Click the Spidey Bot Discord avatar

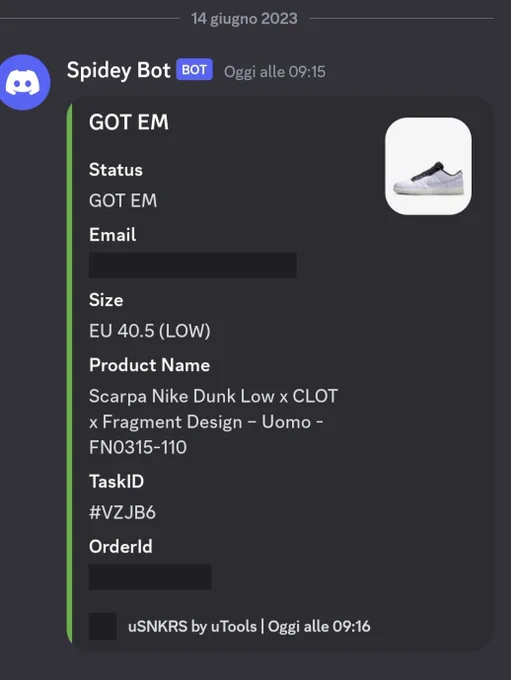pos(25,82)
